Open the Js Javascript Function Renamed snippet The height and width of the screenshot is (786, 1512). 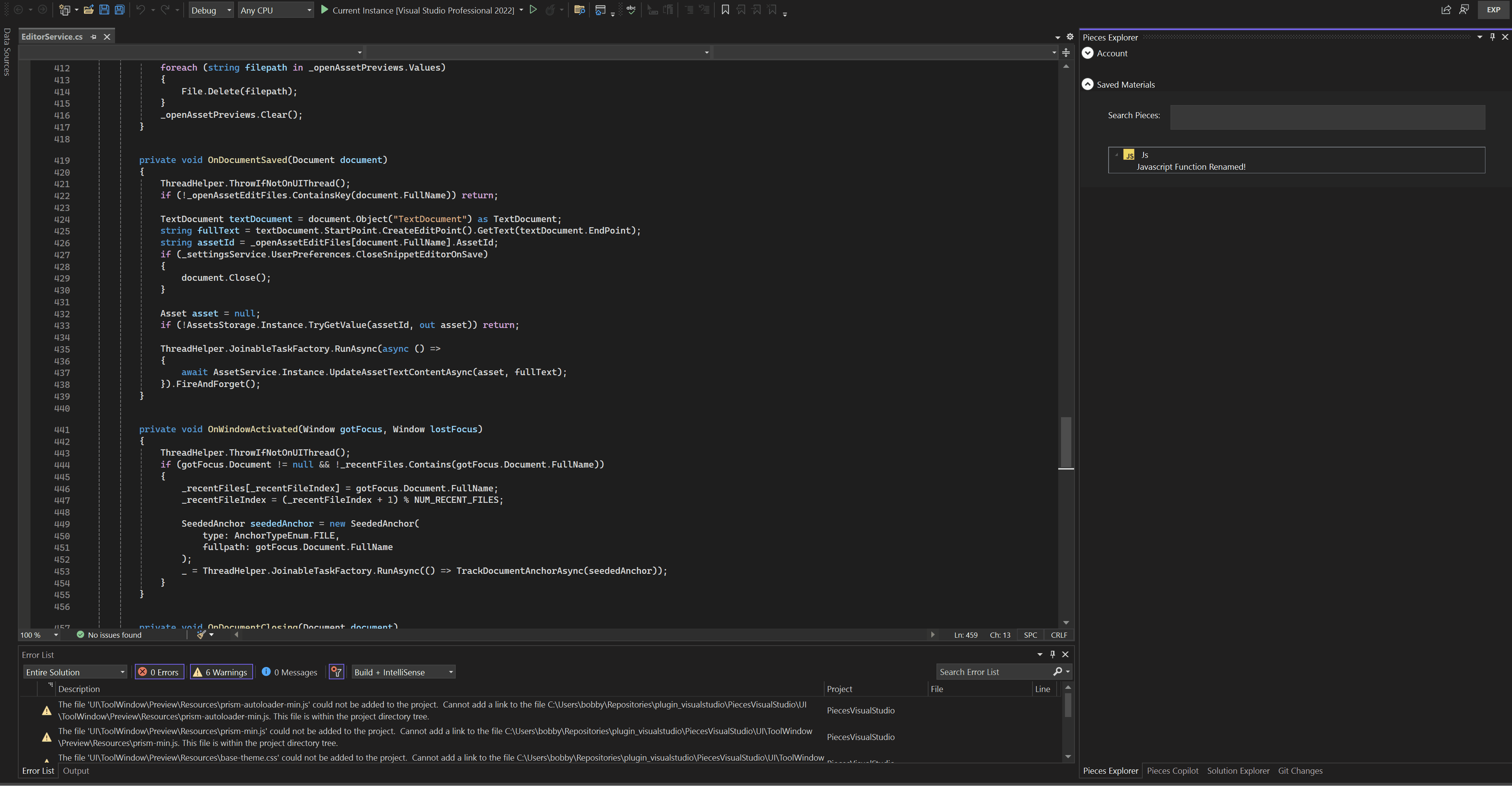(1190, 167)
